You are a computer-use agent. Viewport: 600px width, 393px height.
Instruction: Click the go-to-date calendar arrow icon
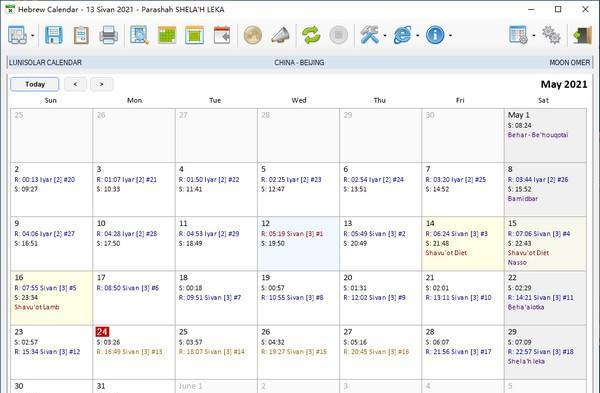tap(222, 35)
